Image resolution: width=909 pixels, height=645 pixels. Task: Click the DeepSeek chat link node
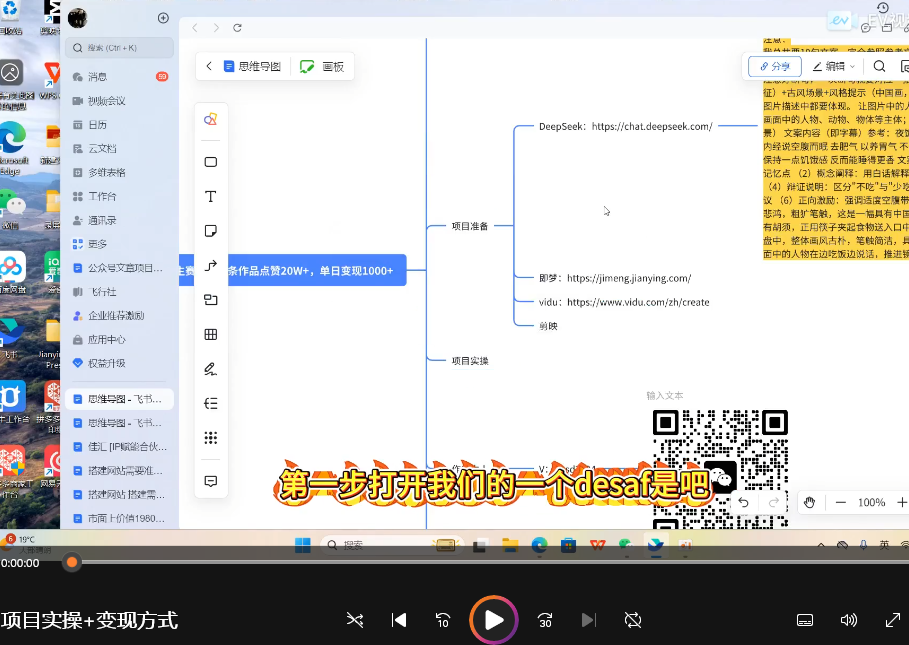click(x=626, y=126)
